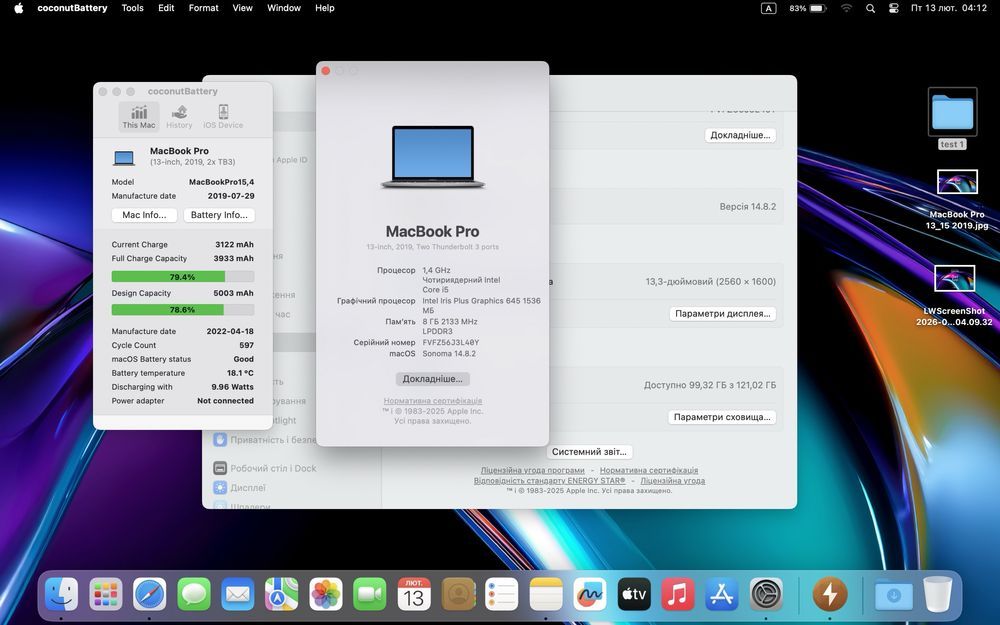Click the Battery Info... button

219,215
